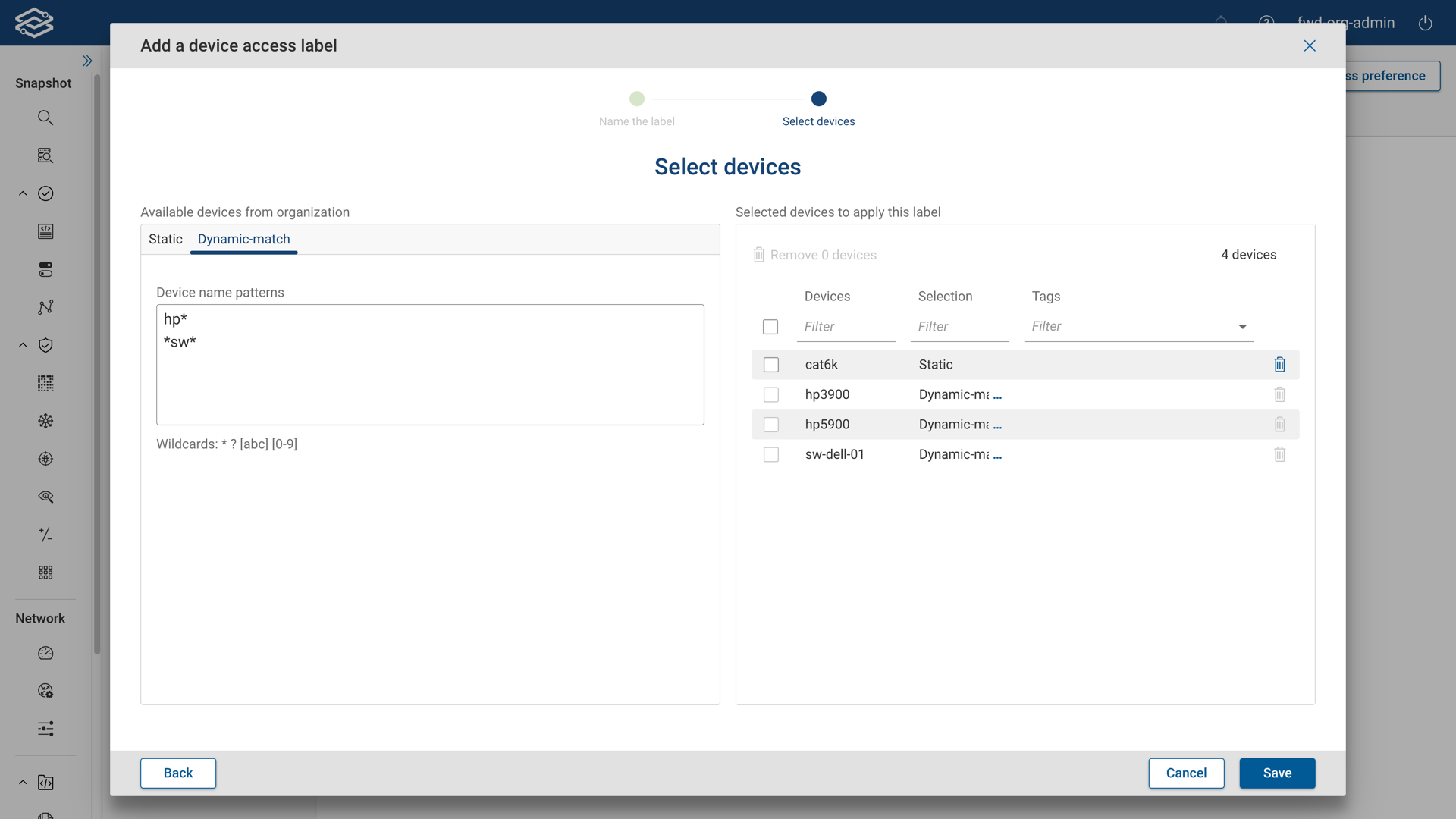Check the checkbox next to cat6k

[x=771, y=364]
